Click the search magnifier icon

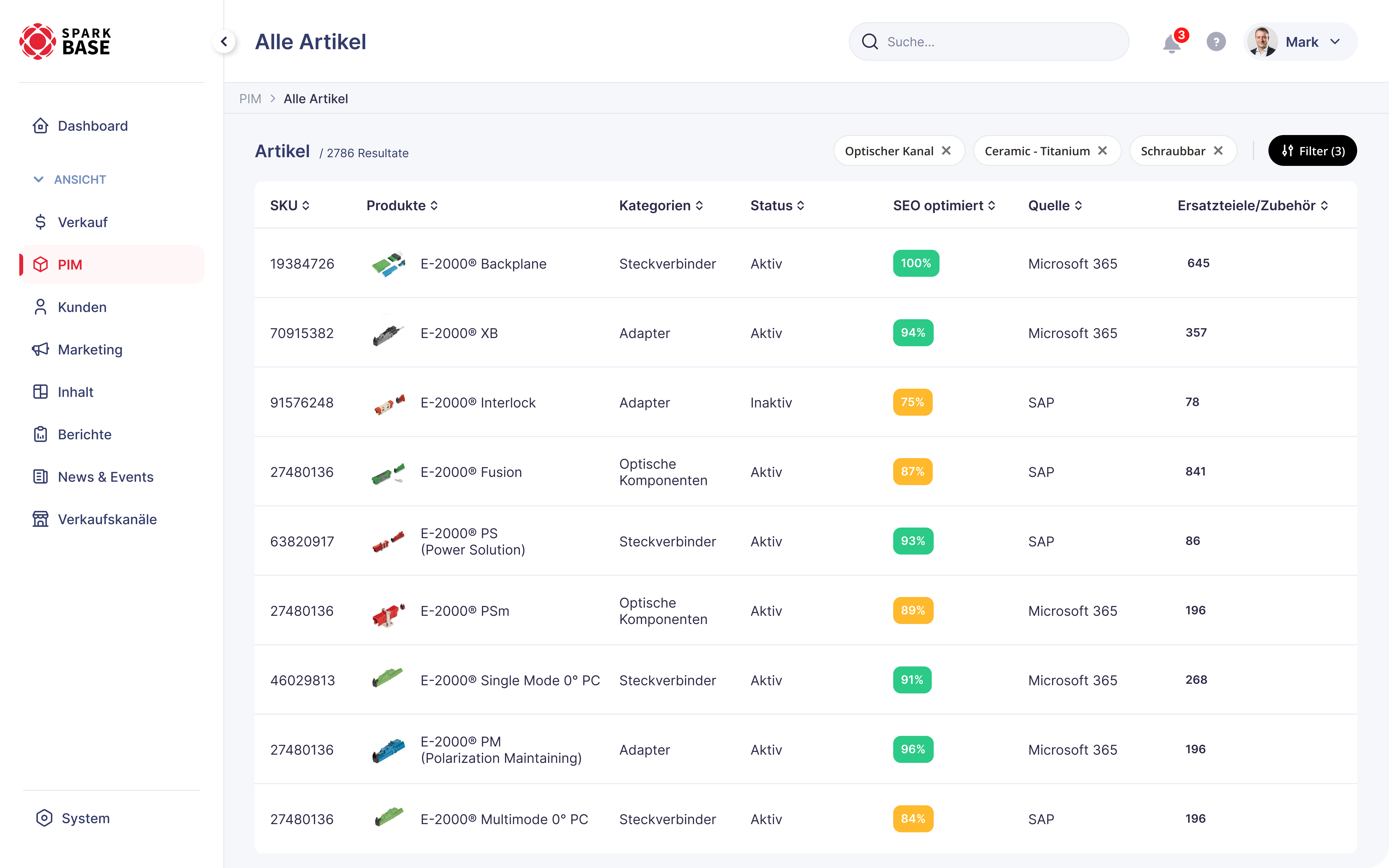tap(870, 41)
